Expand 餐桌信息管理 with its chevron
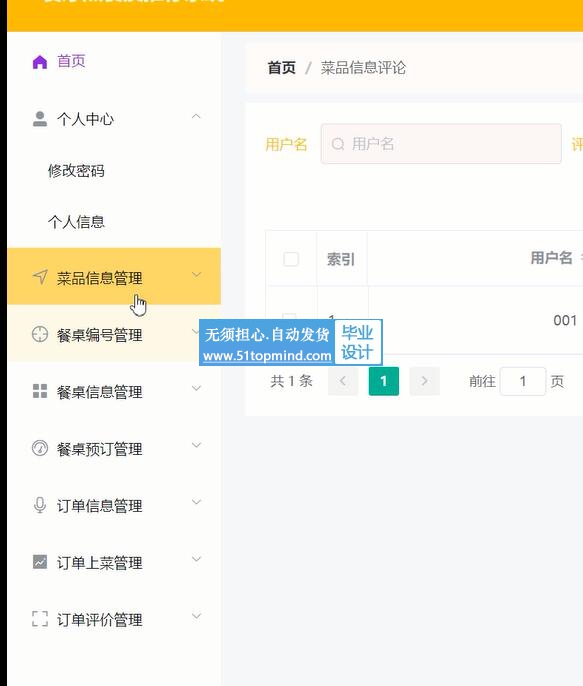This screenshot has width=583, height=686. [196, 388]
